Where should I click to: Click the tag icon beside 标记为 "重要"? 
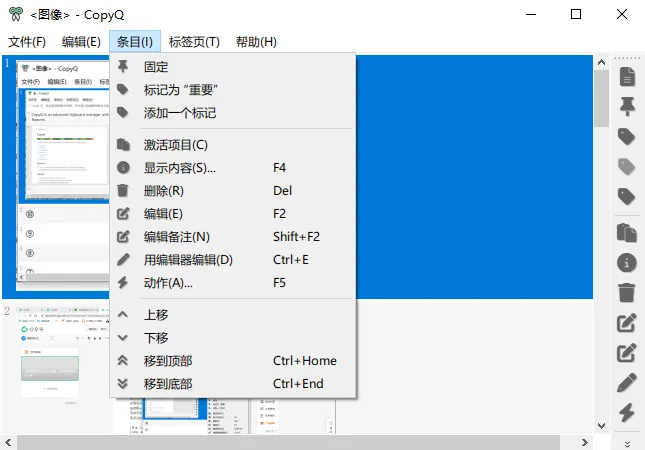click(x=123, y=89)
